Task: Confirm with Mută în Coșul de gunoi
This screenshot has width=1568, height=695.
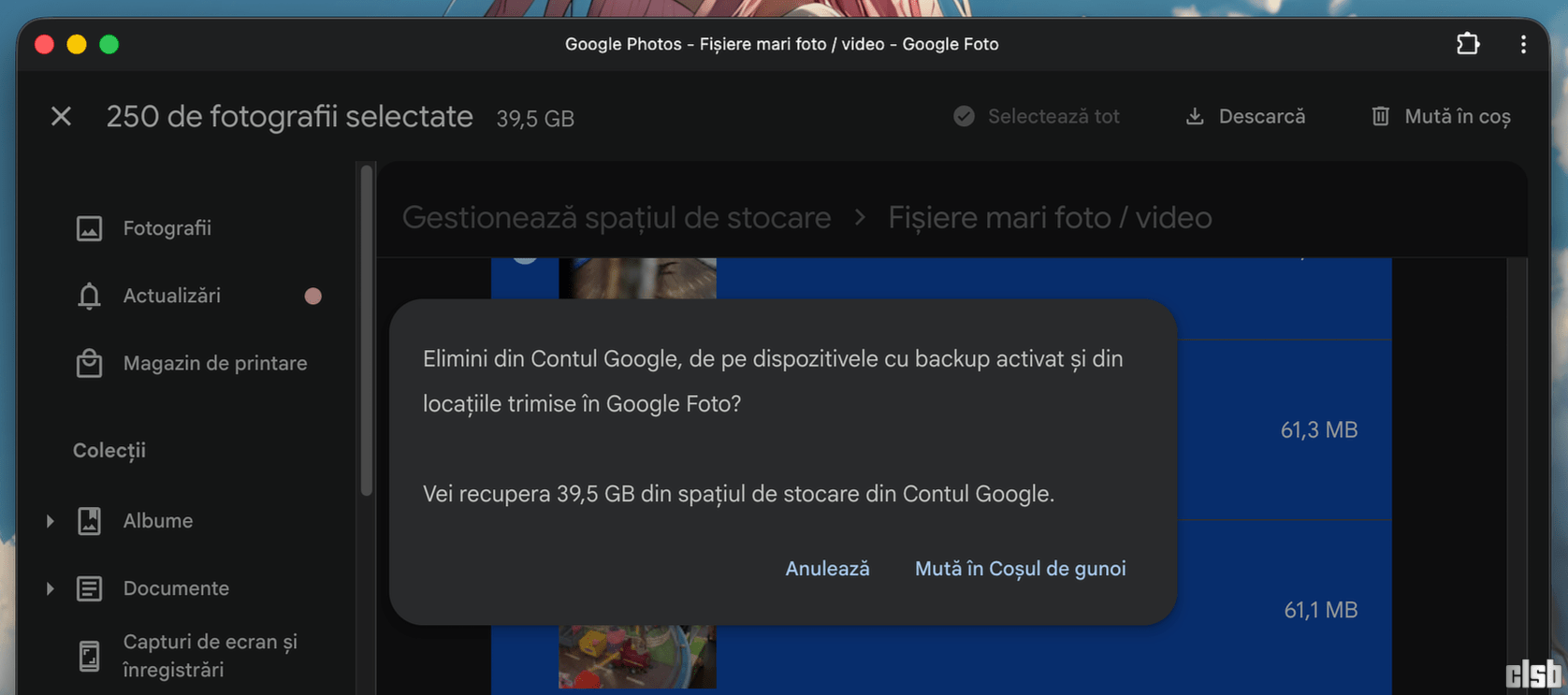Action: pos(1020,569)
